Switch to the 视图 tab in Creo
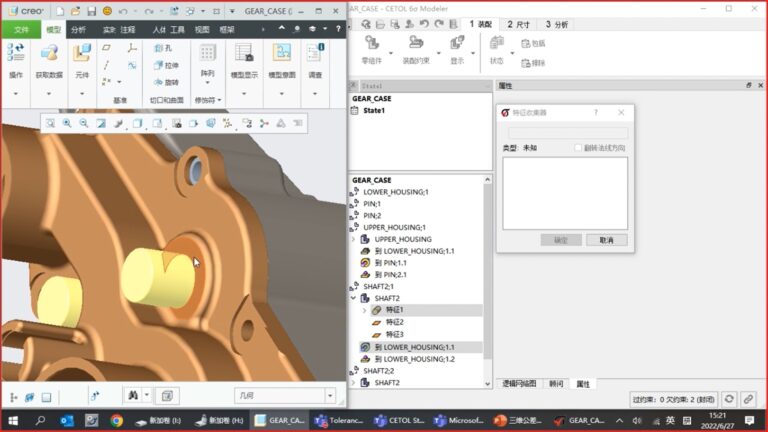This screenshot has height=432, width=768. (x=202, y=29)
